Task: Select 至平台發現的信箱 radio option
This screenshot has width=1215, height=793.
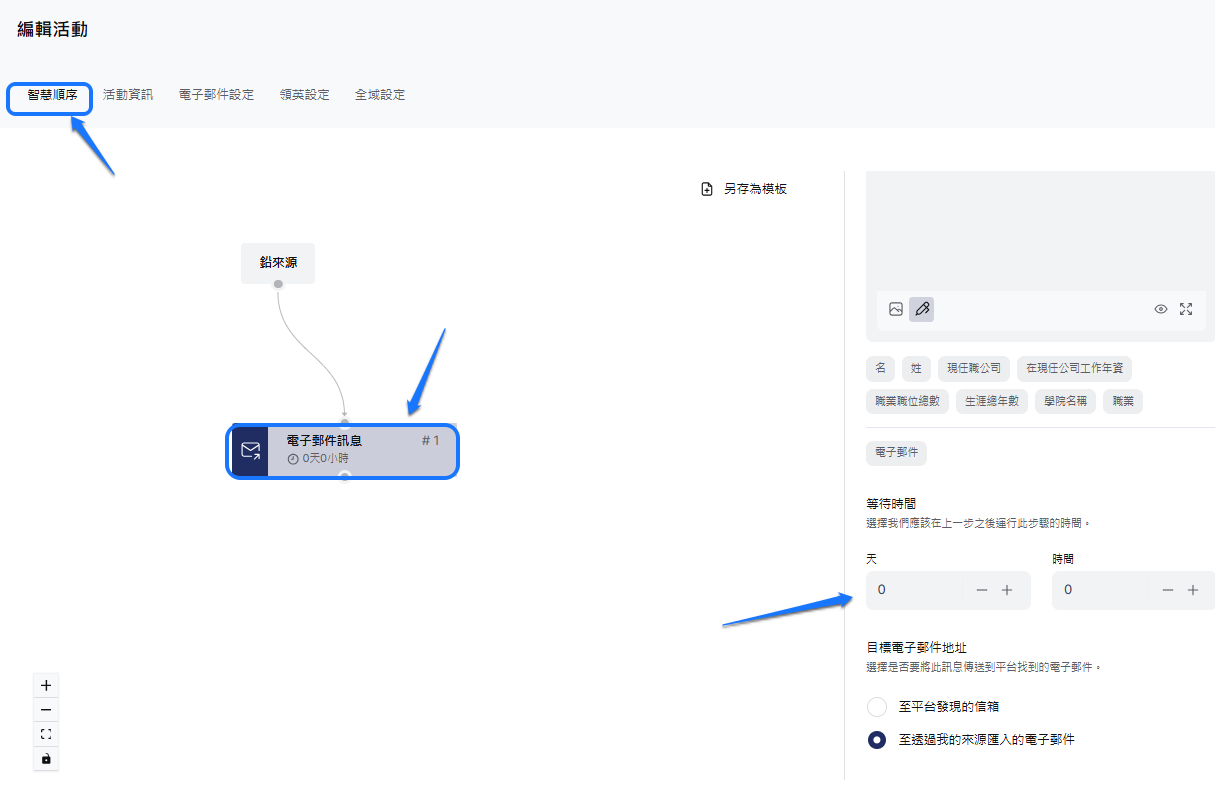Action: (x=877, y=707)
